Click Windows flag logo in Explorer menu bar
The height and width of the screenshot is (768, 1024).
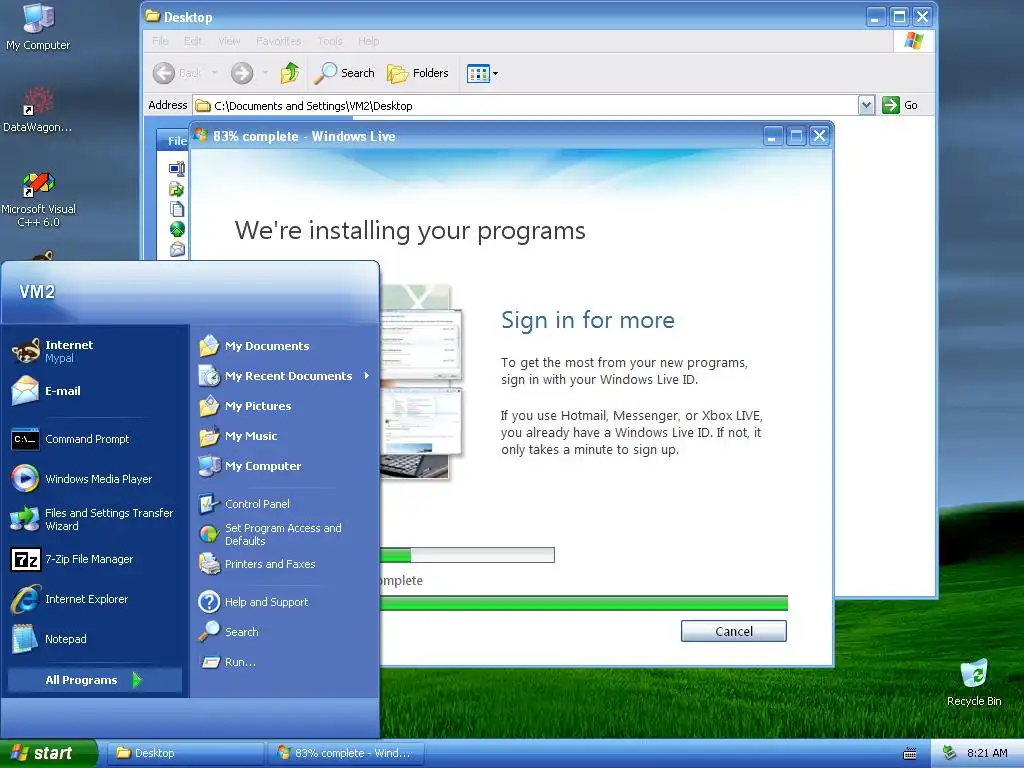tap(914, 40)
